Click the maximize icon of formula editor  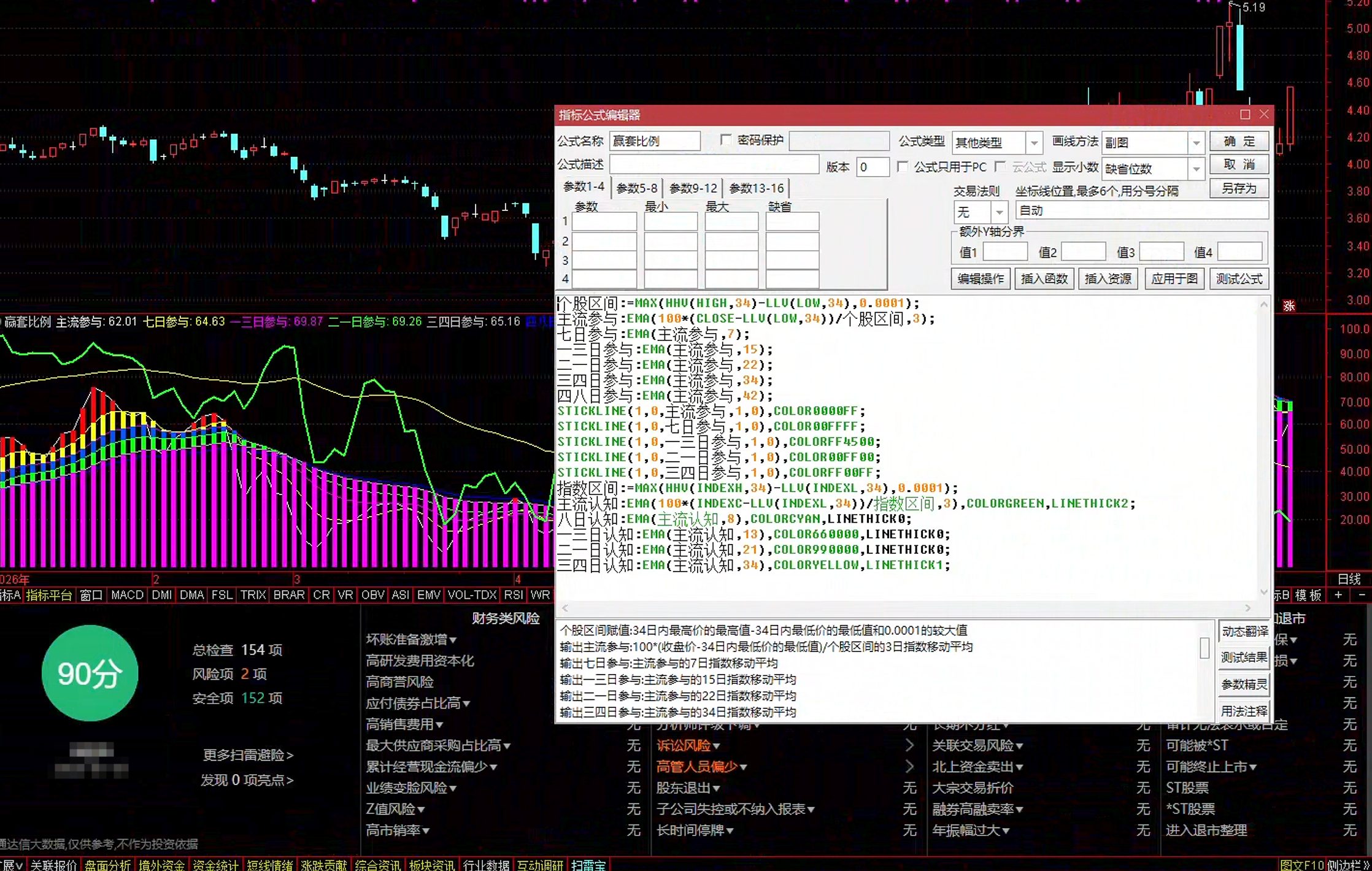tap(1245, 115)
